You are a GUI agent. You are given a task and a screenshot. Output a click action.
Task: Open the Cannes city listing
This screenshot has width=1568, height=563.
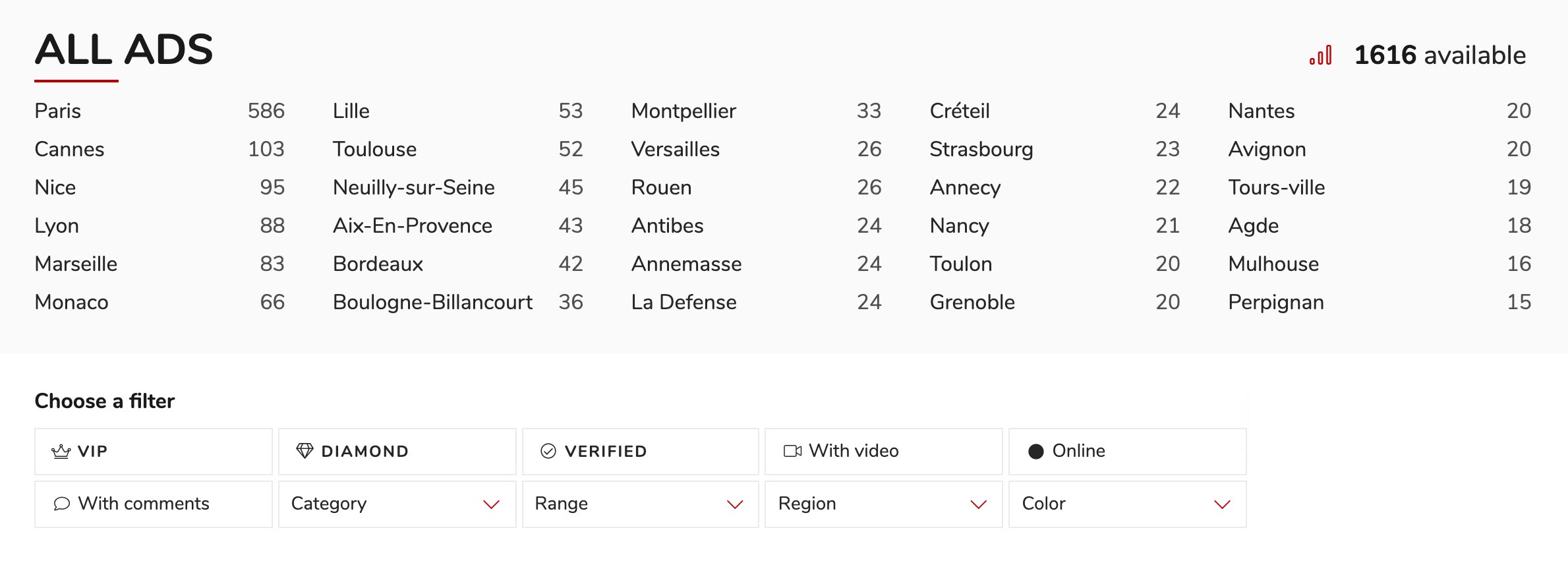[160, 149]
